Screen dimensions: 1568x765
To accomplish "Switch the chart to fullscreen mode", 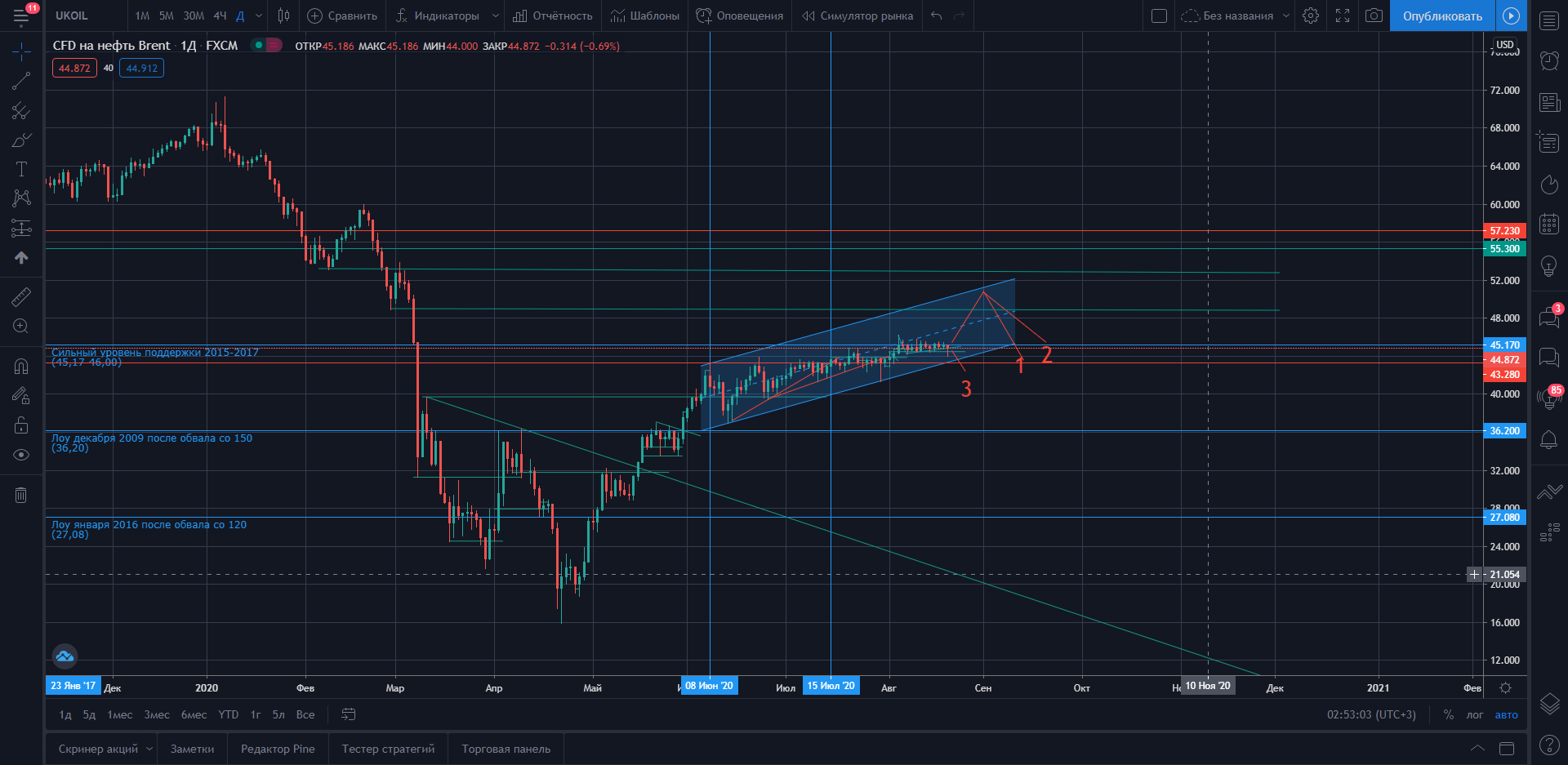I will pos(1343,16).
